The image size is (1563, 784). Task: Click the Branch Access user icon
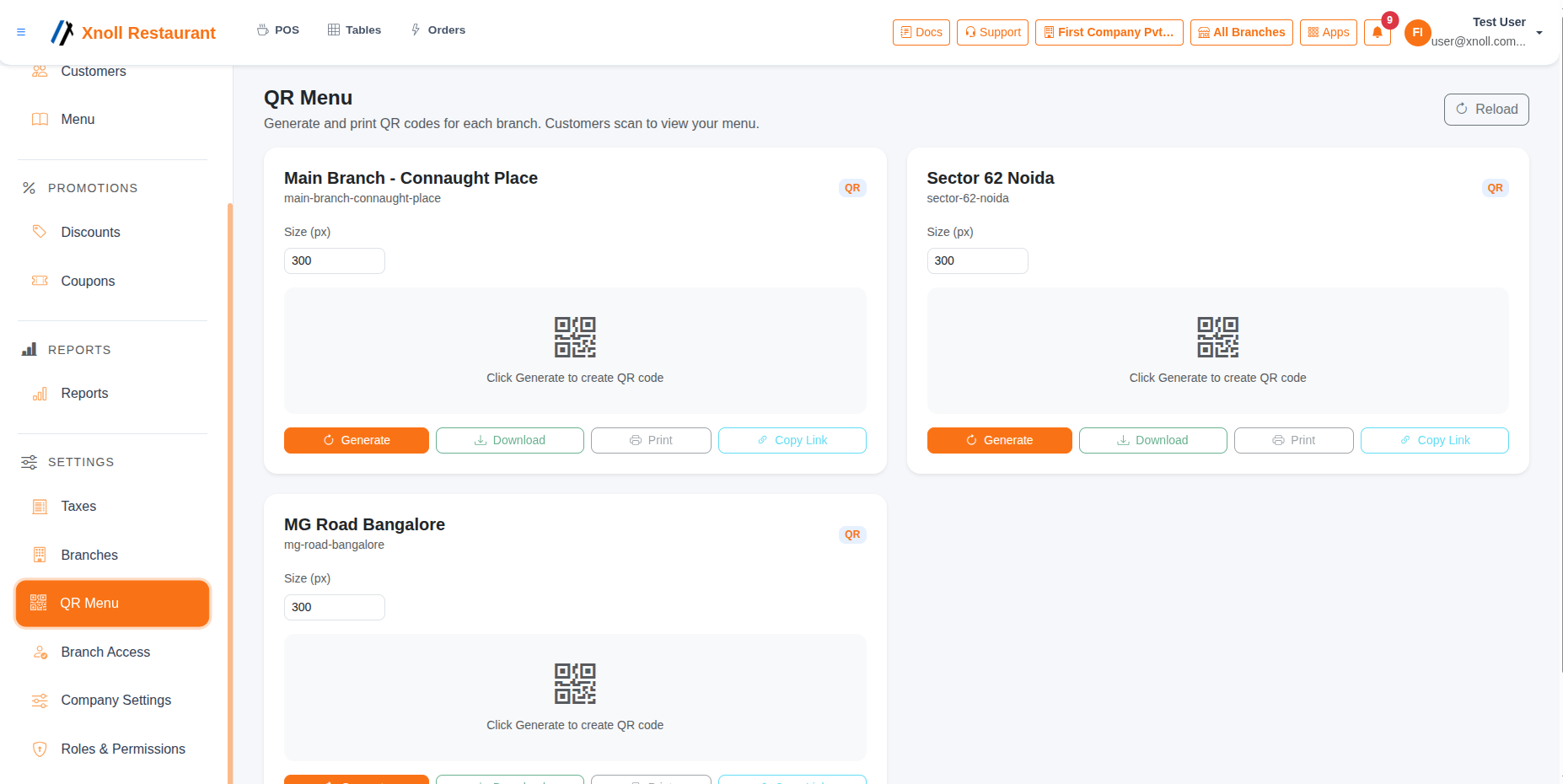[x=40, y=652]
